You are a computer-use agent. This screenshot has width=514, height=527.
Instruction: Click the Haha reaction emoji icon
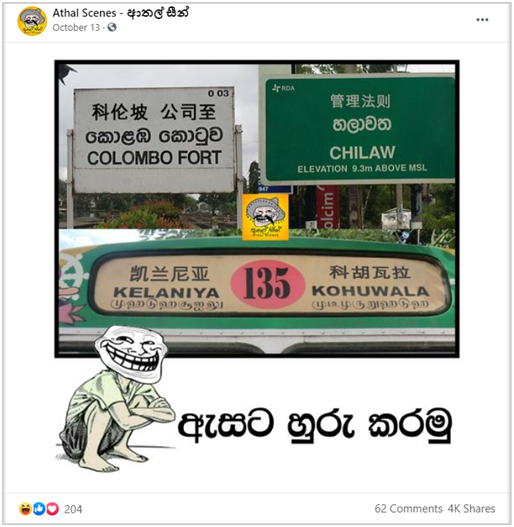[26, 509]
